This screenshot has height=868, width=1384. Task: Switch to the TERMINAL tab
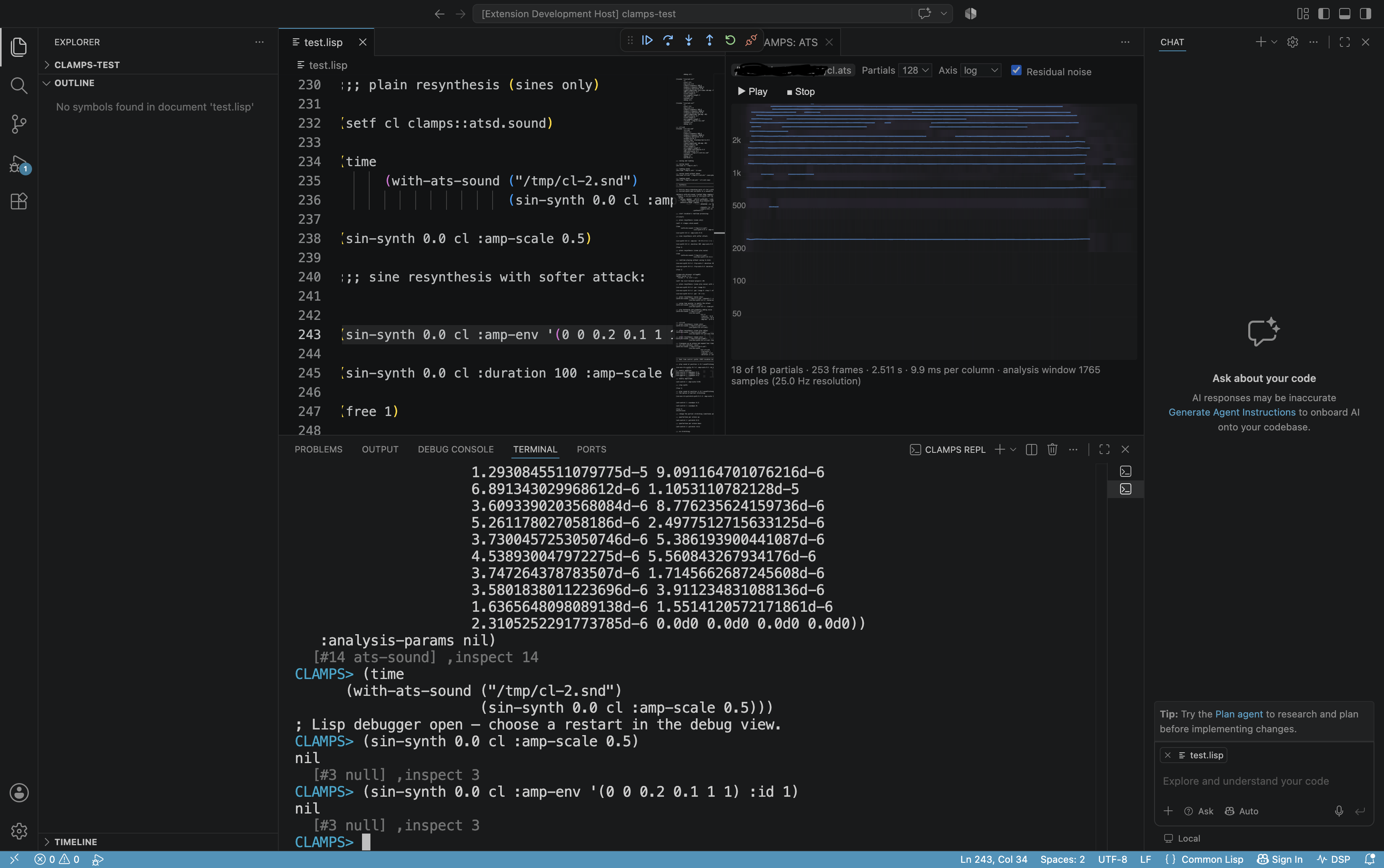535,450
